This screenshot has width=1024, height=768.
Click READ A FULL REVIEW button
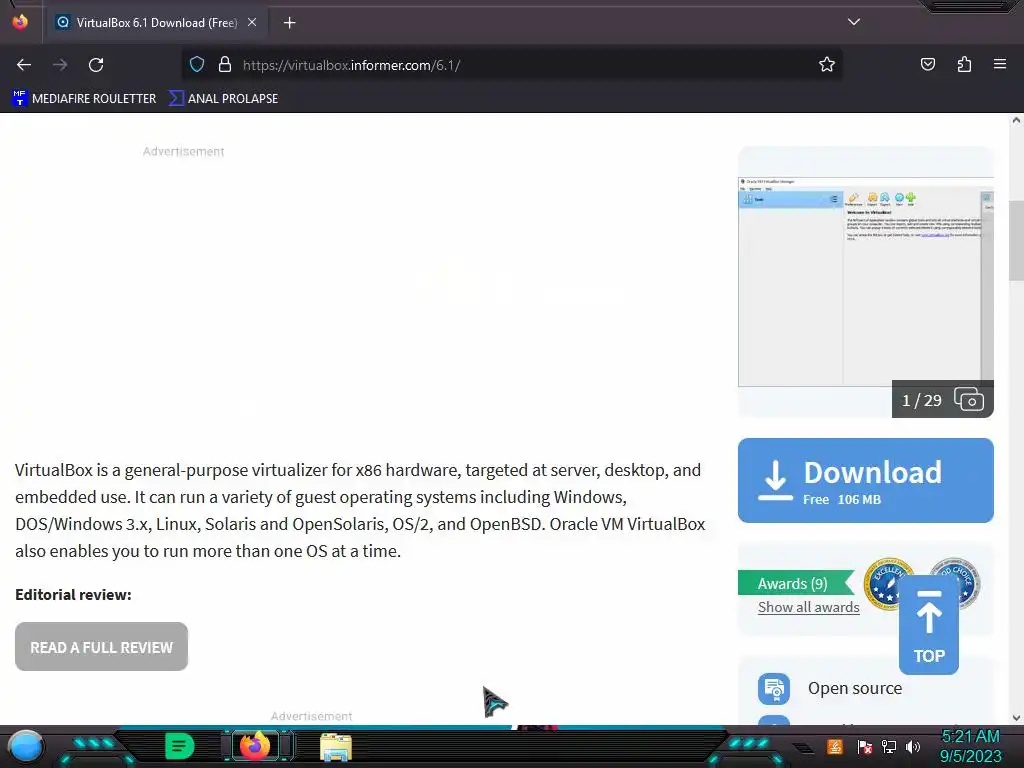click(101, 647)
